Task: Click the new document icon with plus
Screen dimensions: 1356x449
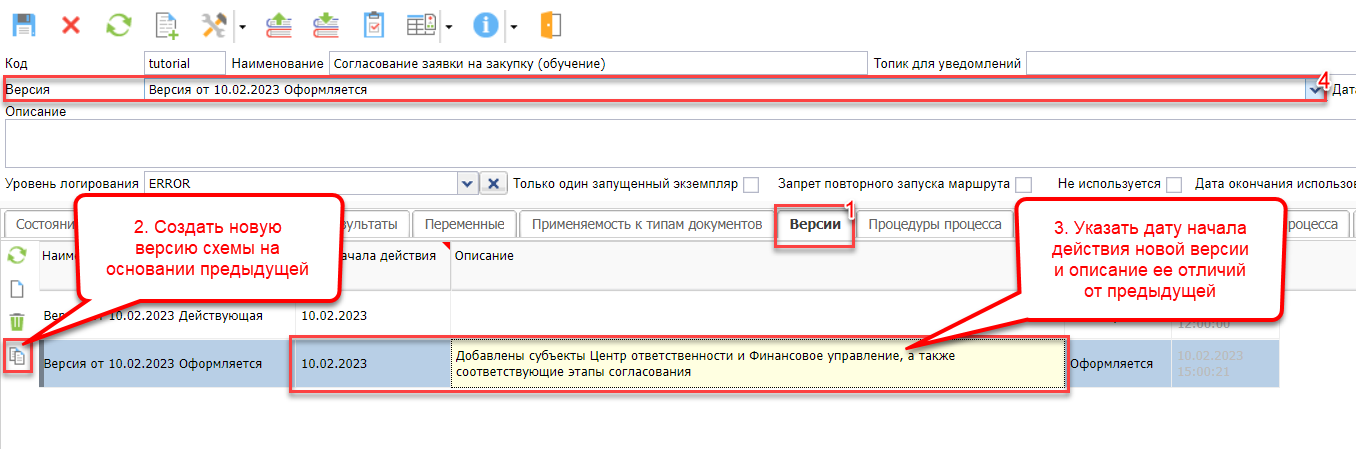Action: point(167,24)
